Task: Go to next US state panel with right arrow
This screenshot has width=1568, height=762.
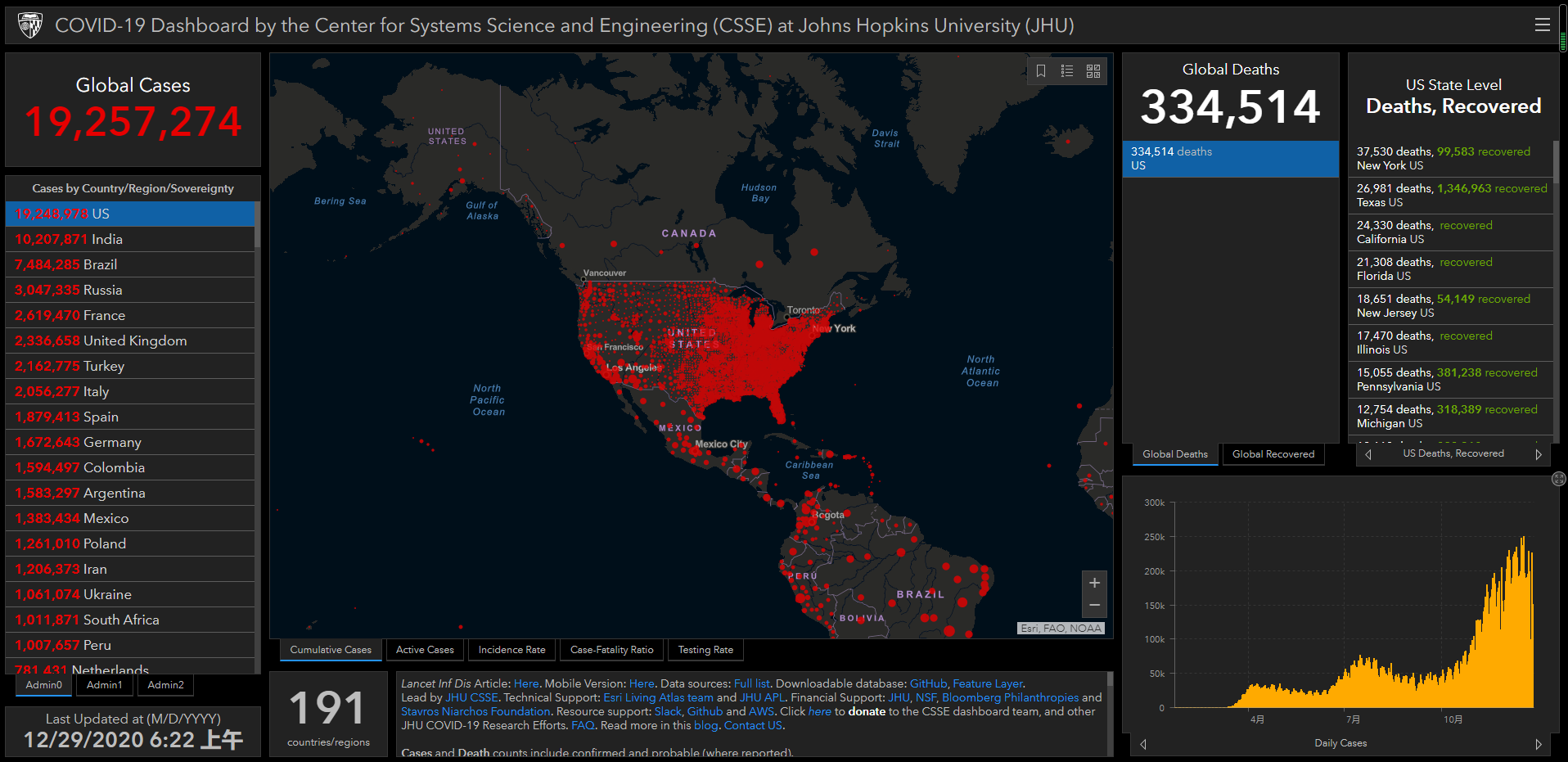Action: pyautogui.click(x=1539, y=454)
